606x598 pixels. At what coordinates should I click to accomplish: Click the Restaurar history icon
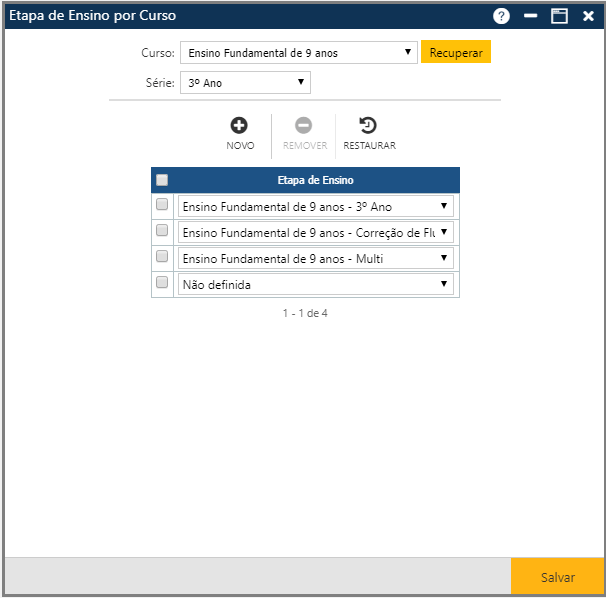coord(368,126)
